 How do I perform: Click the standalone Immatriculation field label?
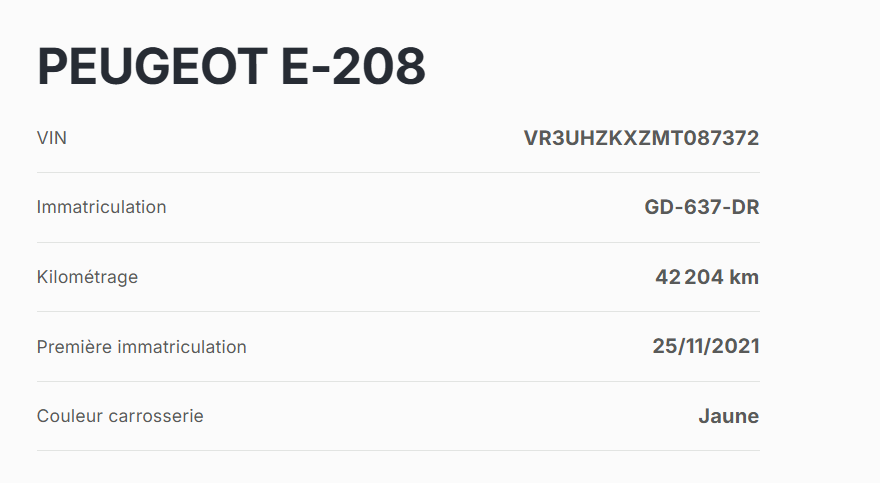pos(101,207)
